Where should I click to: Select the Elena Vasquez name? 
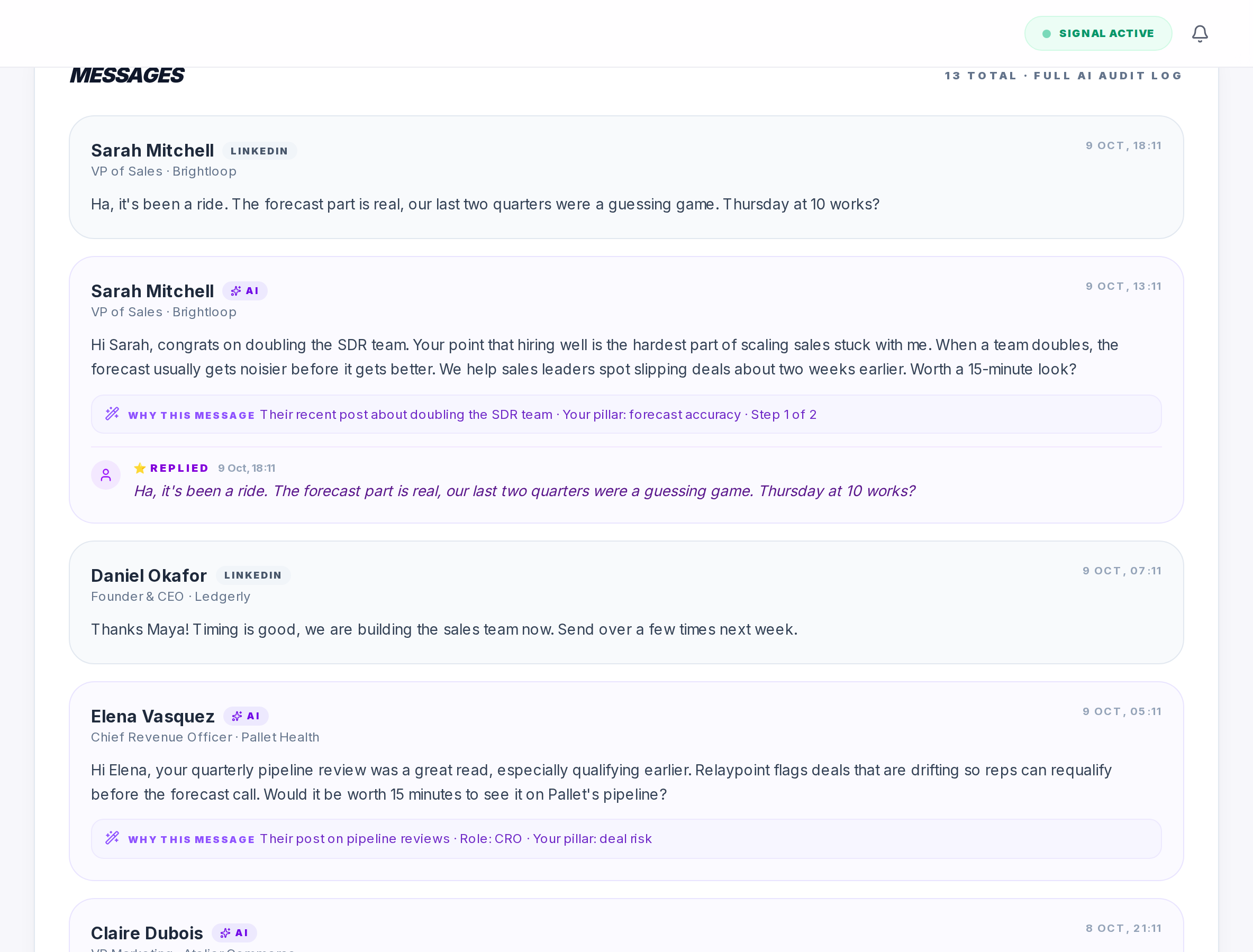point(152,716)
